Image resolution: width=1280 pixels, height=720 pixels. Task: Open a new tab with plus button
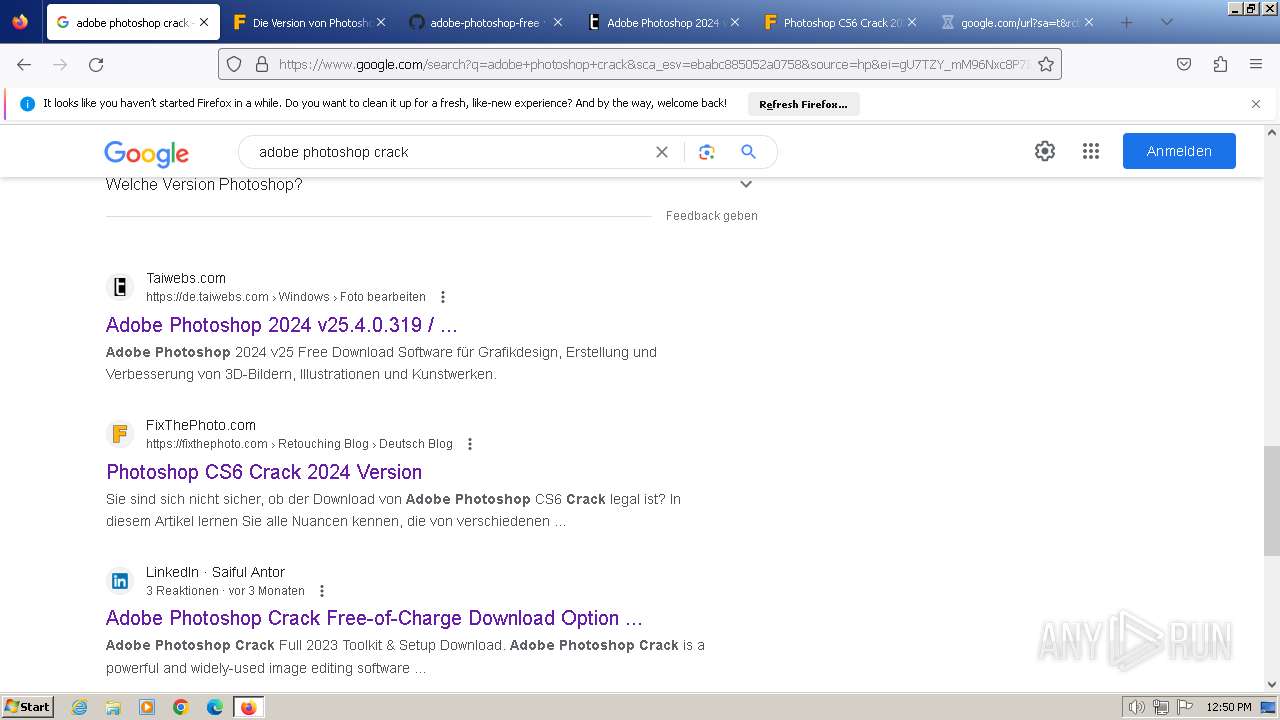pyautogui.click(x=1126, y=22)
